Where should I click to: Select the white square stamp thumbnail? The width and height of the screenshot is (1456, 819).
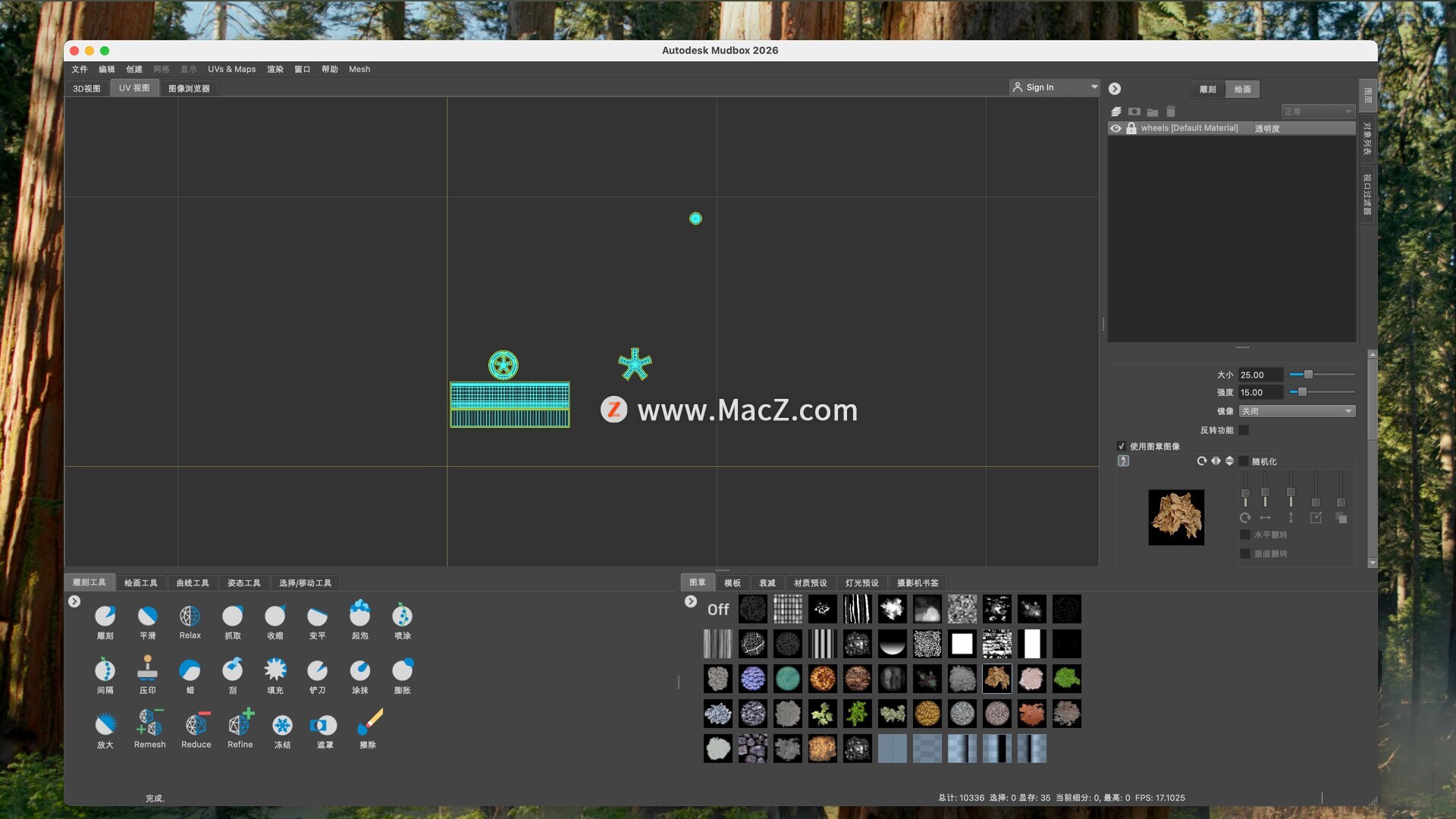pyautogui.click(x=962, y=644)
